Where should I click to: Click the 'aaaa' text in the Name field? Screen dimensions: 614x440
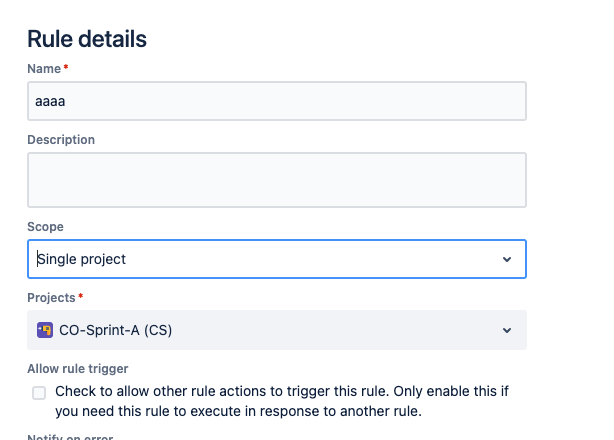pos(50,101)
